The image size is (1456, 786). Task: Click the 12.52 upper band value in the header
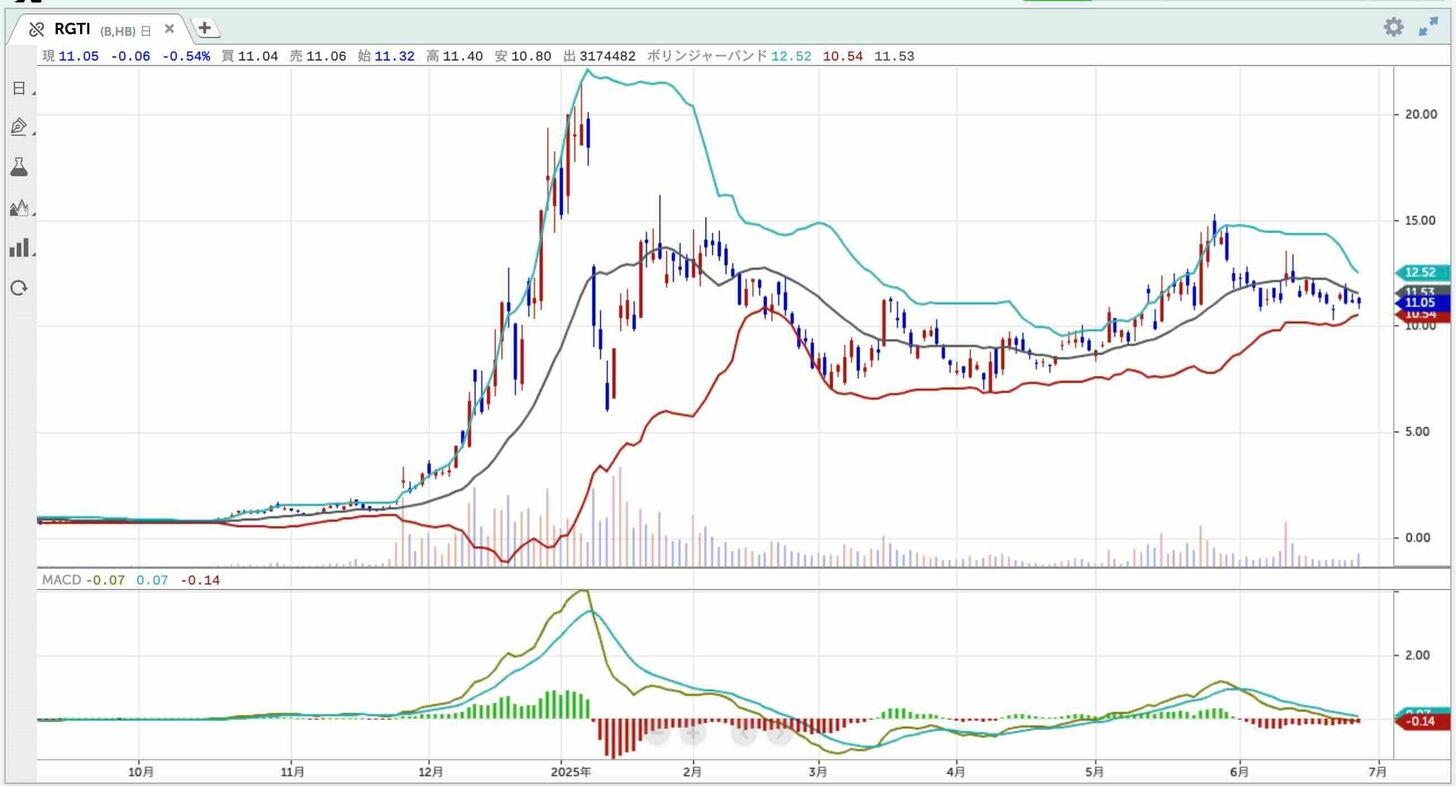coord(790,56)
